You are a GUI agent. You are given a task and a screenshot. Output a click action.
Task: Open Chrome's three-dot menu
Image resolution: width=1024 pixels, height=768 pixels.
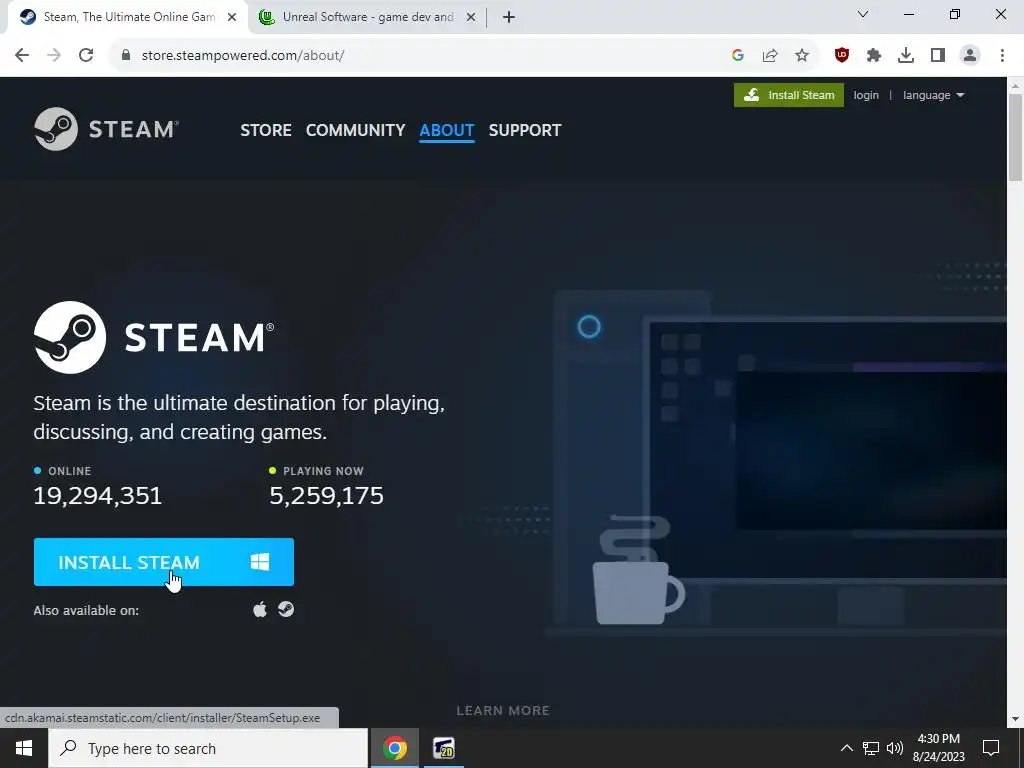[1002, 56]
